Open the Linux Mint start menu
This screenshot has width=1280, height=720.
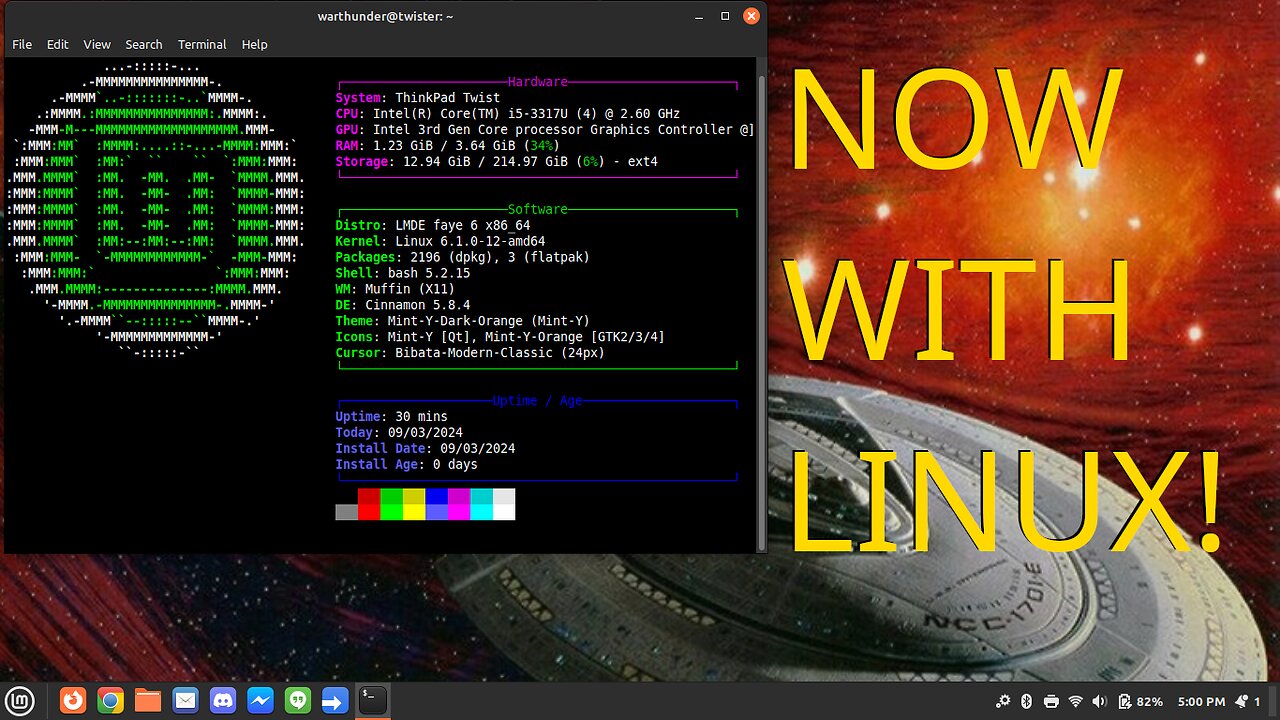(21, 701)
